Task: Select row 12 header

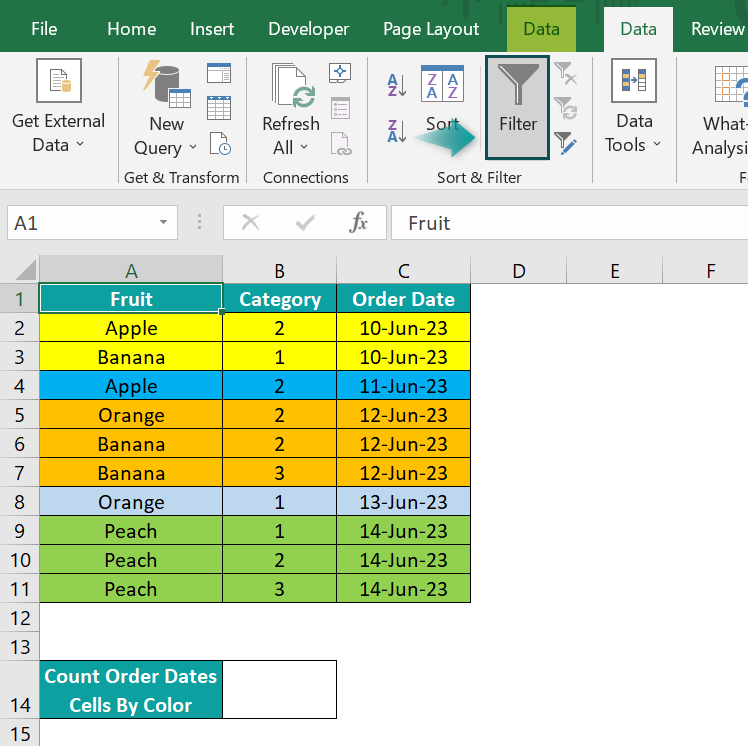Action: tap(19, 618)
